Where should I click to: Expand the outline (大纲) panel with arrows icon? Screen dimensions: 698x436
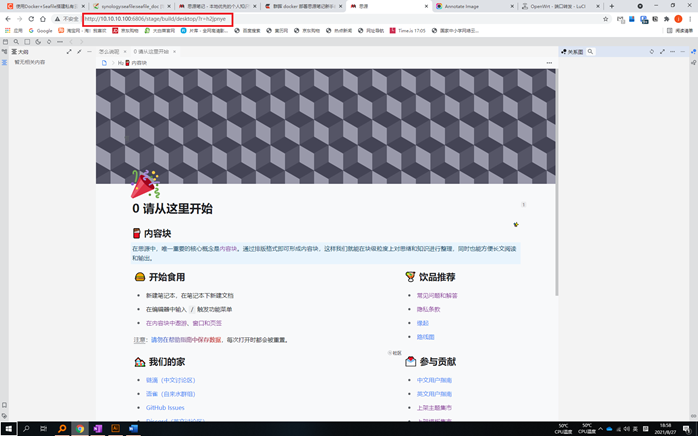[69, 52]
